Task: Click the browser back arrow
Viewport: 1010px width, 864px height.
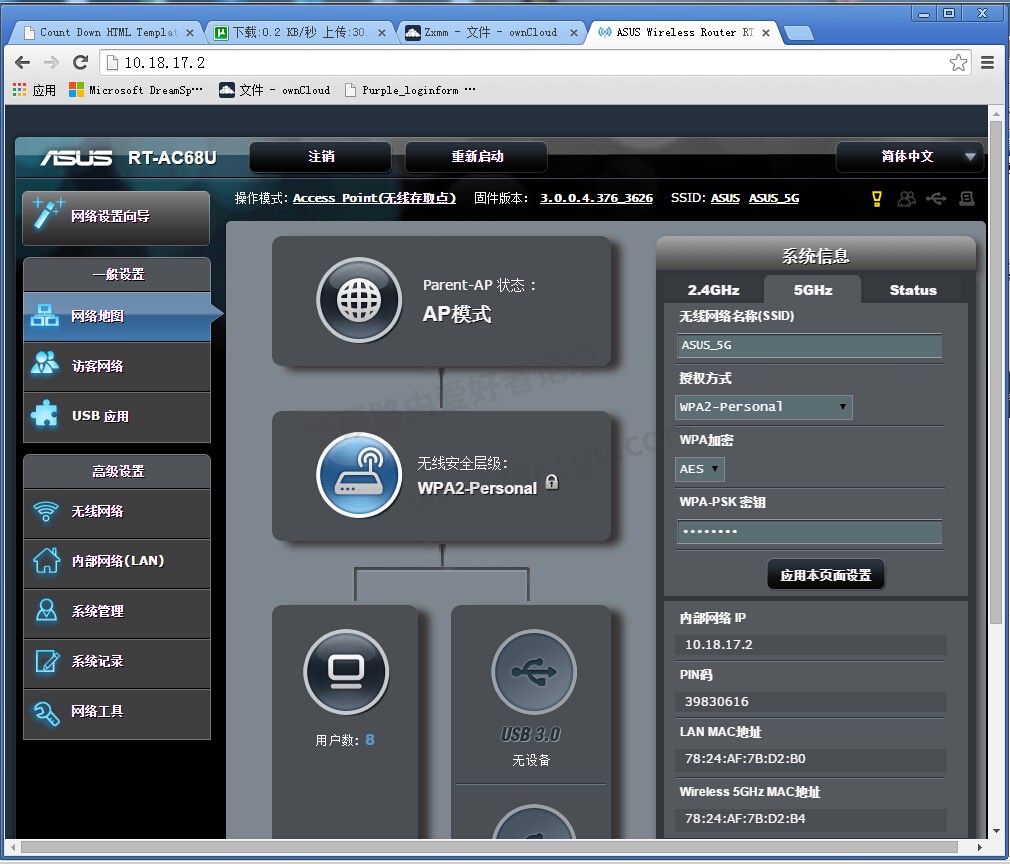Action: [23, 62]
